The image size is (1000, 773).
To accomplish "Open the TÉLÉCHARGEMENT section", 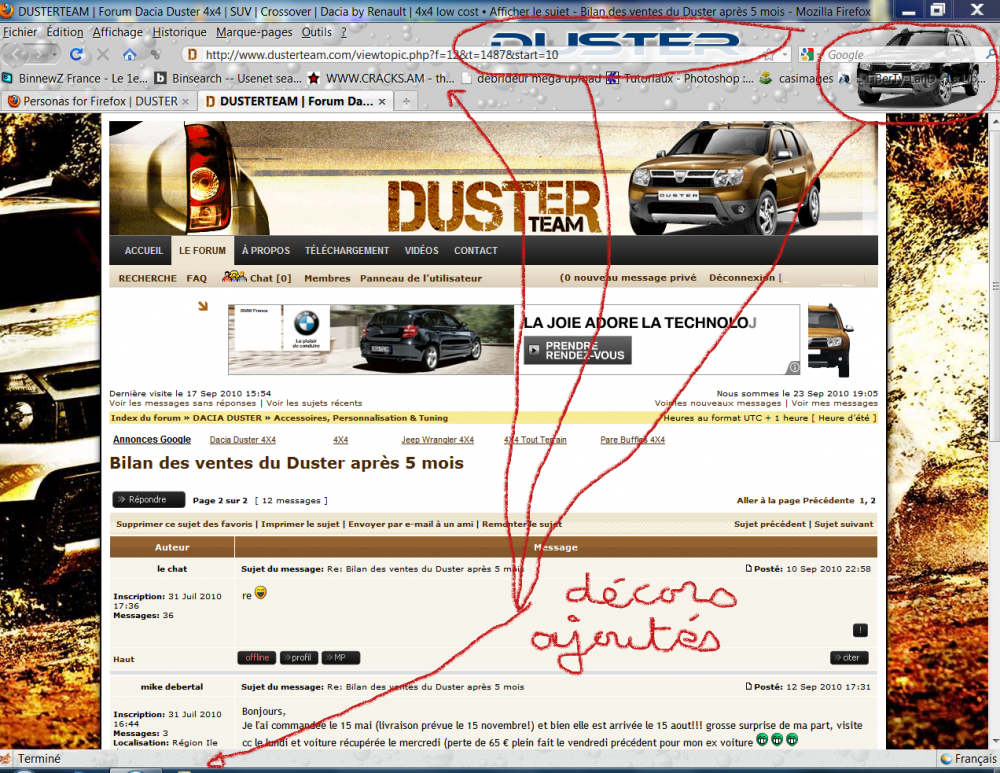I will click(347, 251).
